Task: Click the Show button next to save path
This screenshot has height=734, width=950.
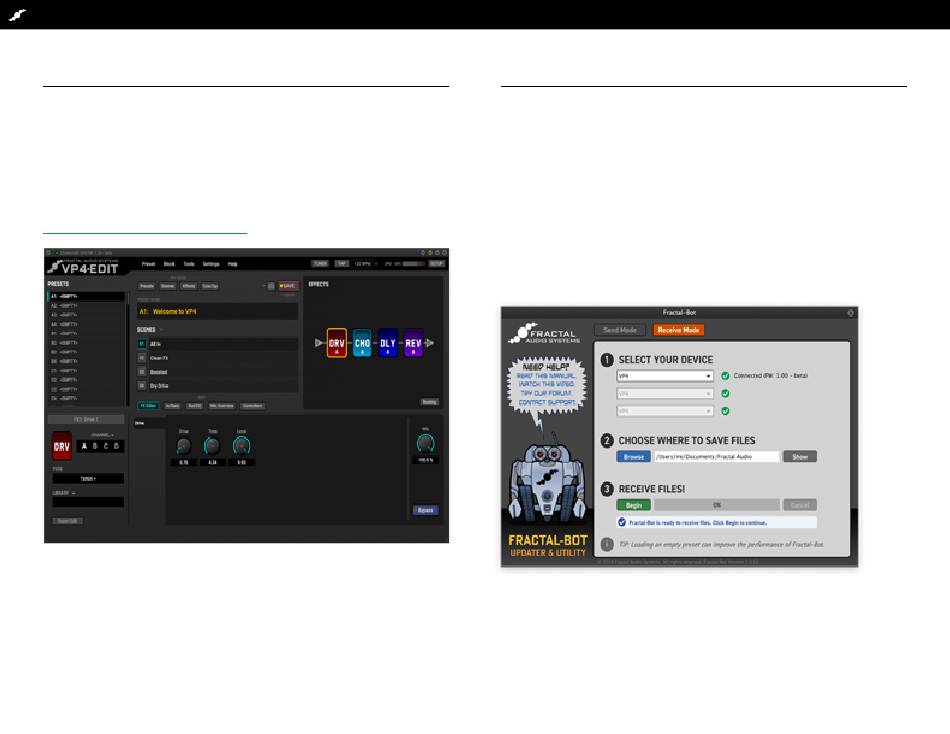Action: [800, 456]
